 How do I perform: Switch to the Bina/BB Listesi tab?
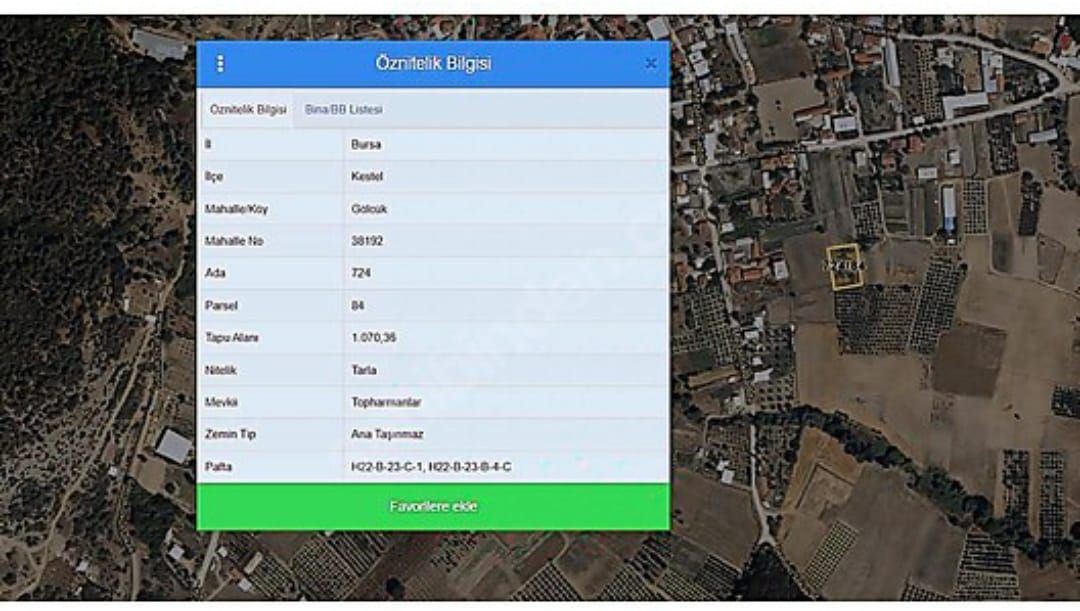344,110
